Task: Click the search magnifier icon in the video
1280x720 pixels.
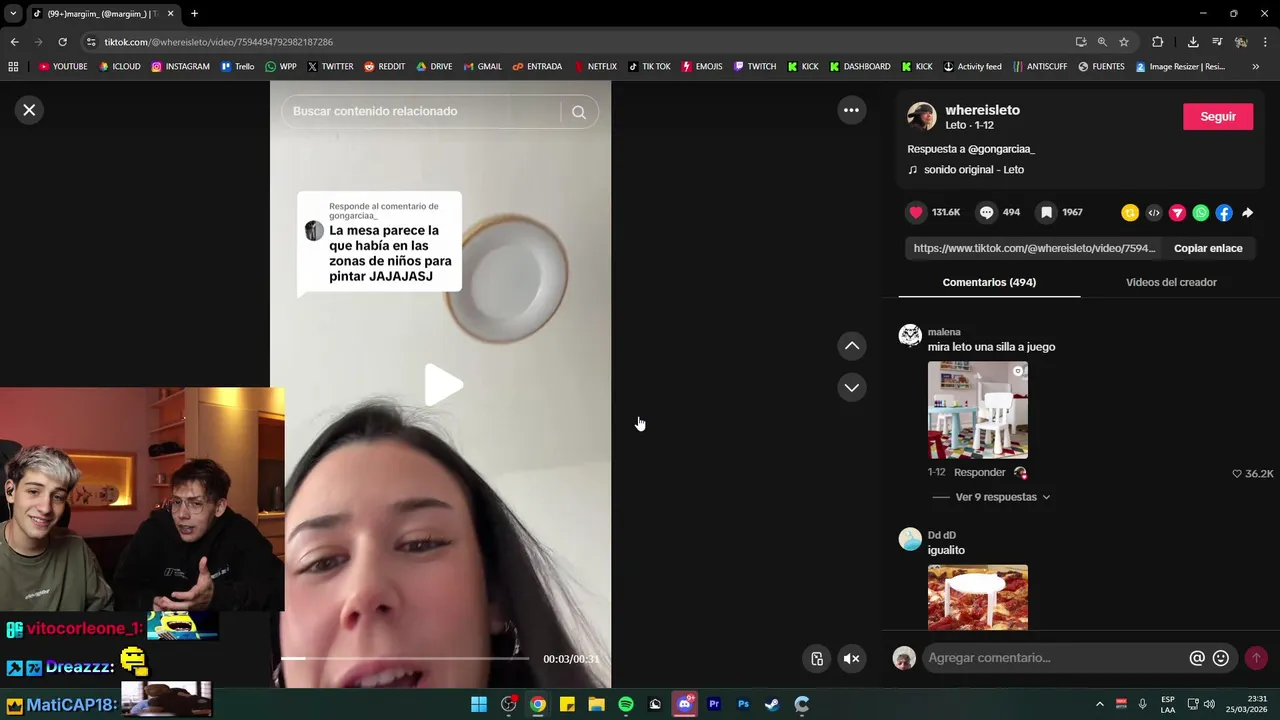Action: click(579, 112)
